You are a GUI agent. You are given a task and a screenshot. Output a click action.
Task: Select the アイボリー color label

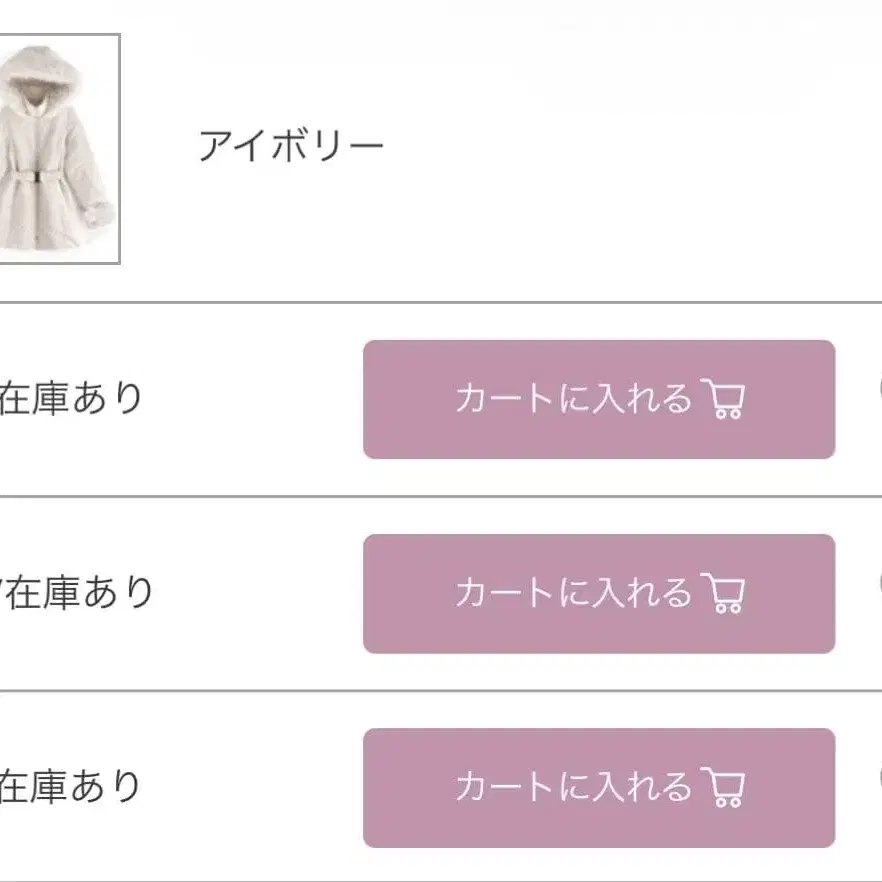click(291, 148)
